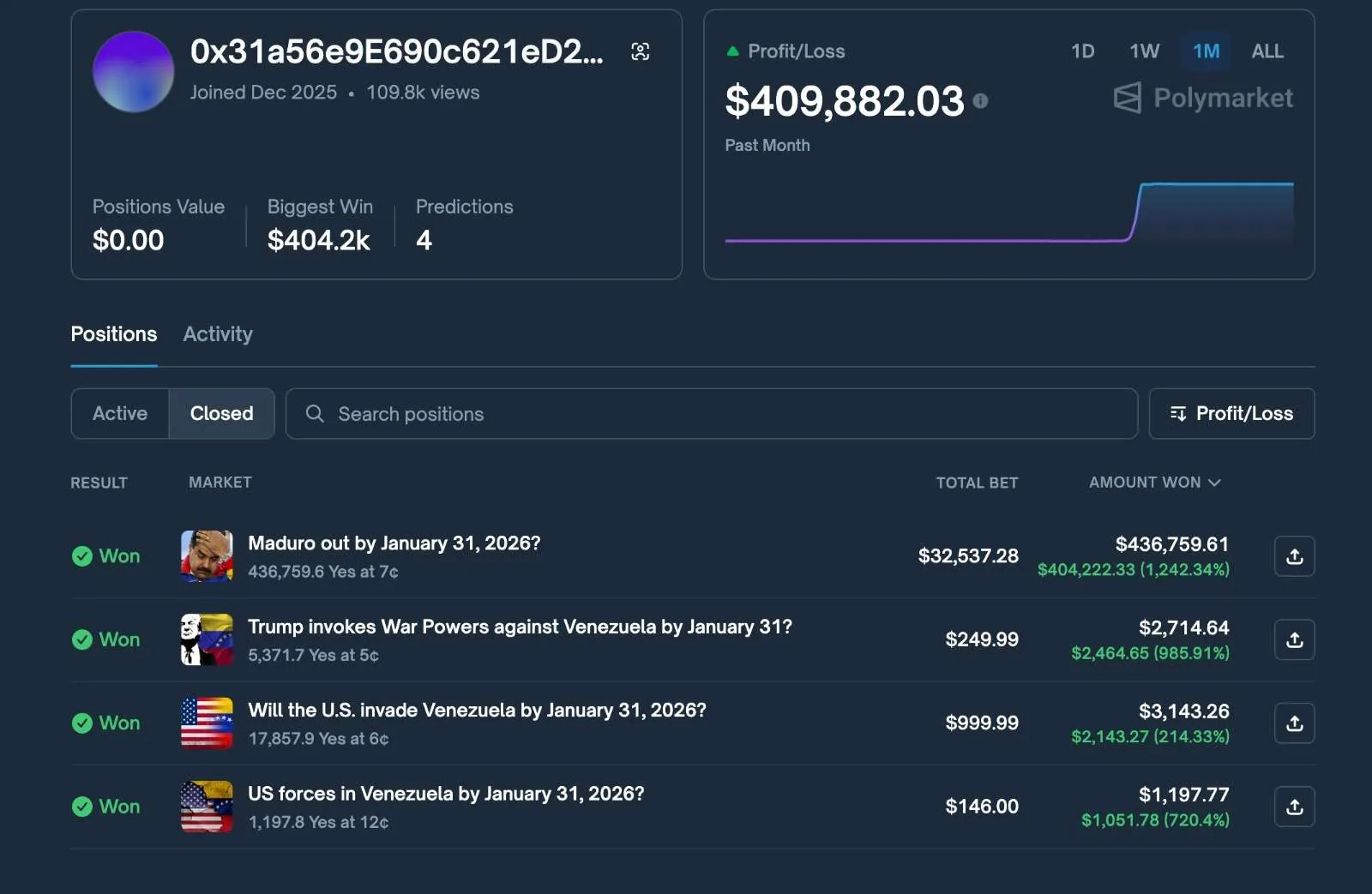This screenshot has height=894, width=1372.
Task: Select the Closed positions filter
Action: (221, 413)
